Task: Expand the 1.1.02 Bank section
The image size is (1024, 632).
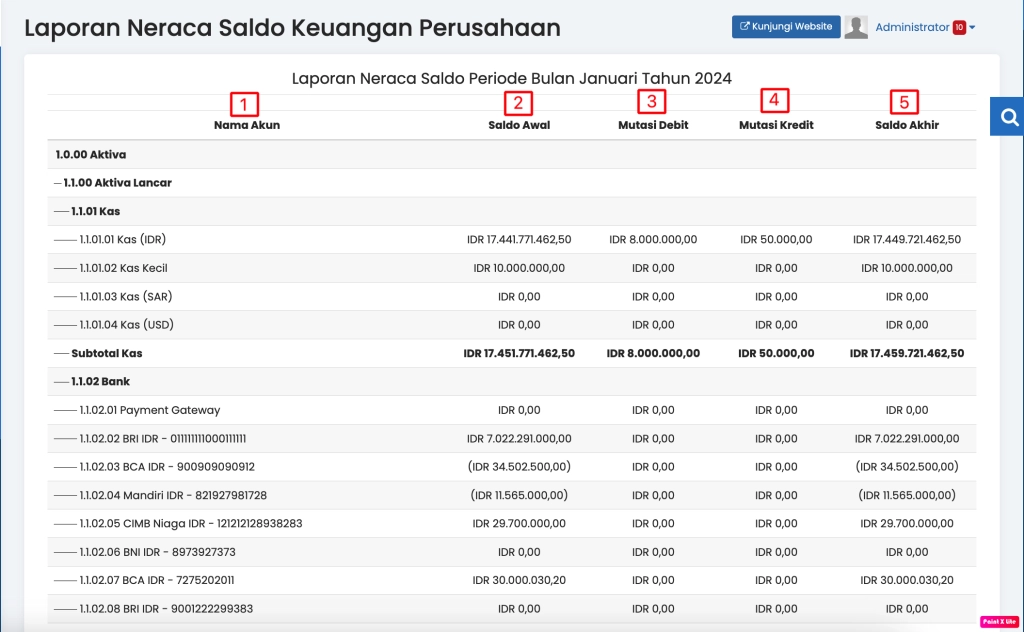Action: click(99, 381)
